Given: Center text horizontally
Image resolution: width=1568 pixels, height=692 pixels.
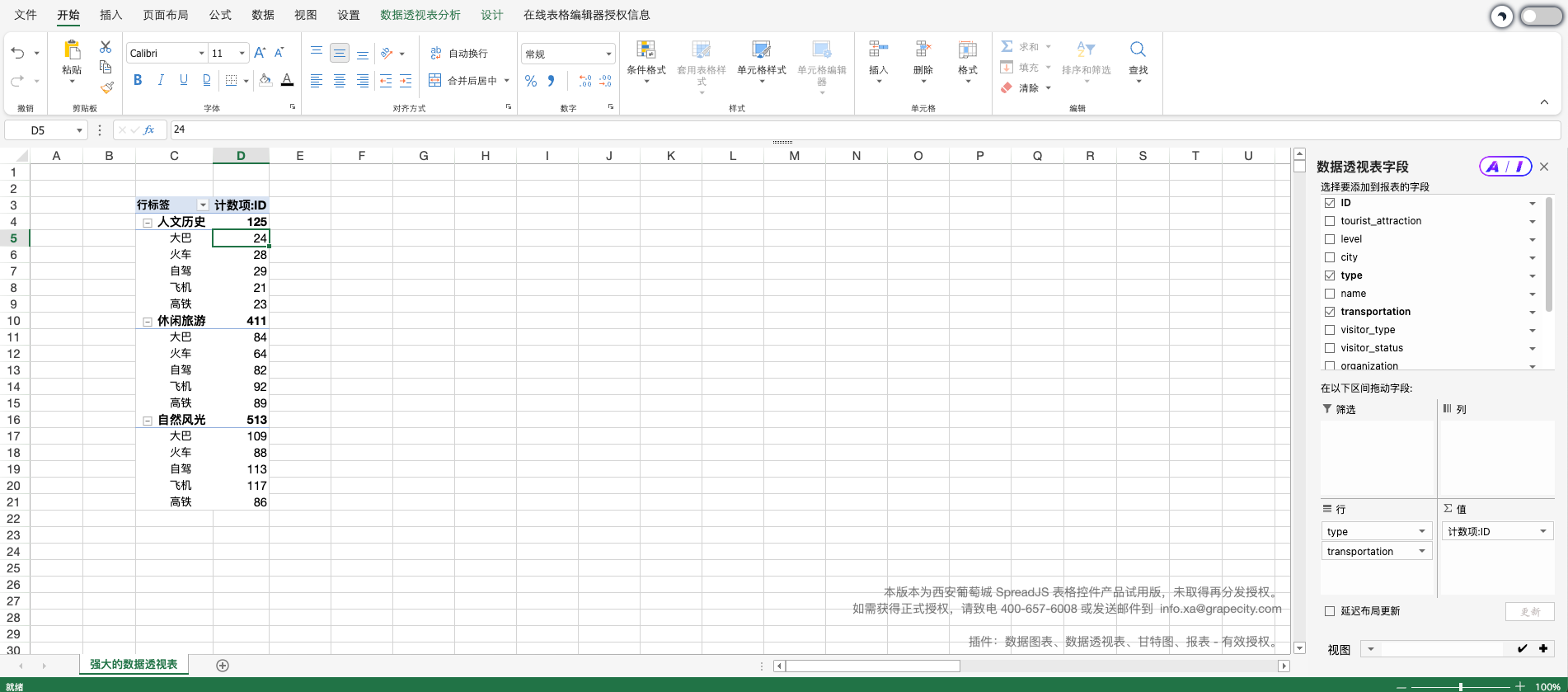Looking at the screenshot, I should (x=340, y=80).
